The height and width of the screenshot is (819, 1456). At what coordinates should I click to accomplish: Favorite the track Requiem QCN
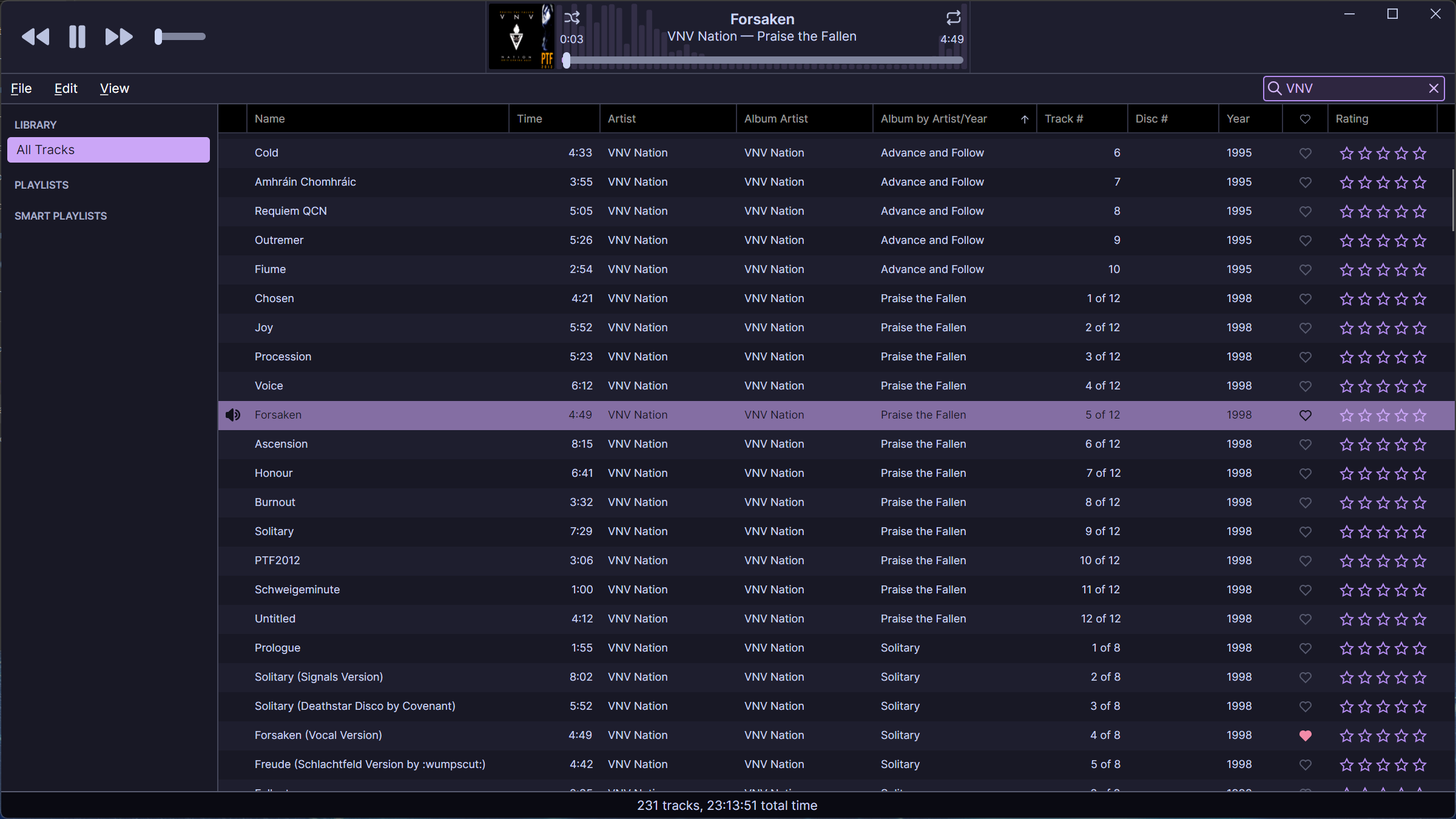pyautogui.click(x=1306, y=212)
